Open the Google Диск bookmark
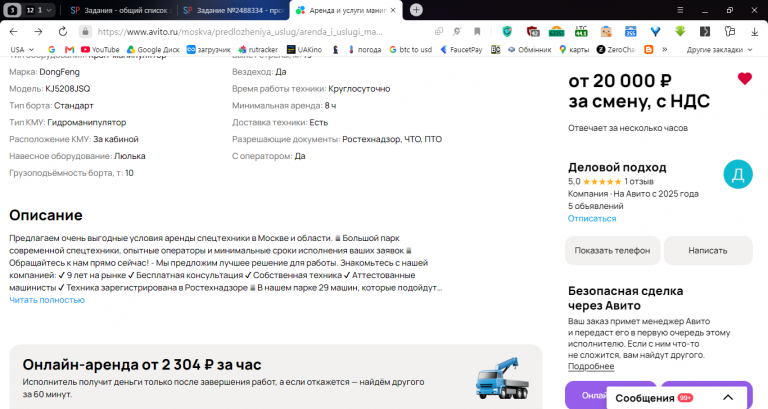 pos(153,49)
